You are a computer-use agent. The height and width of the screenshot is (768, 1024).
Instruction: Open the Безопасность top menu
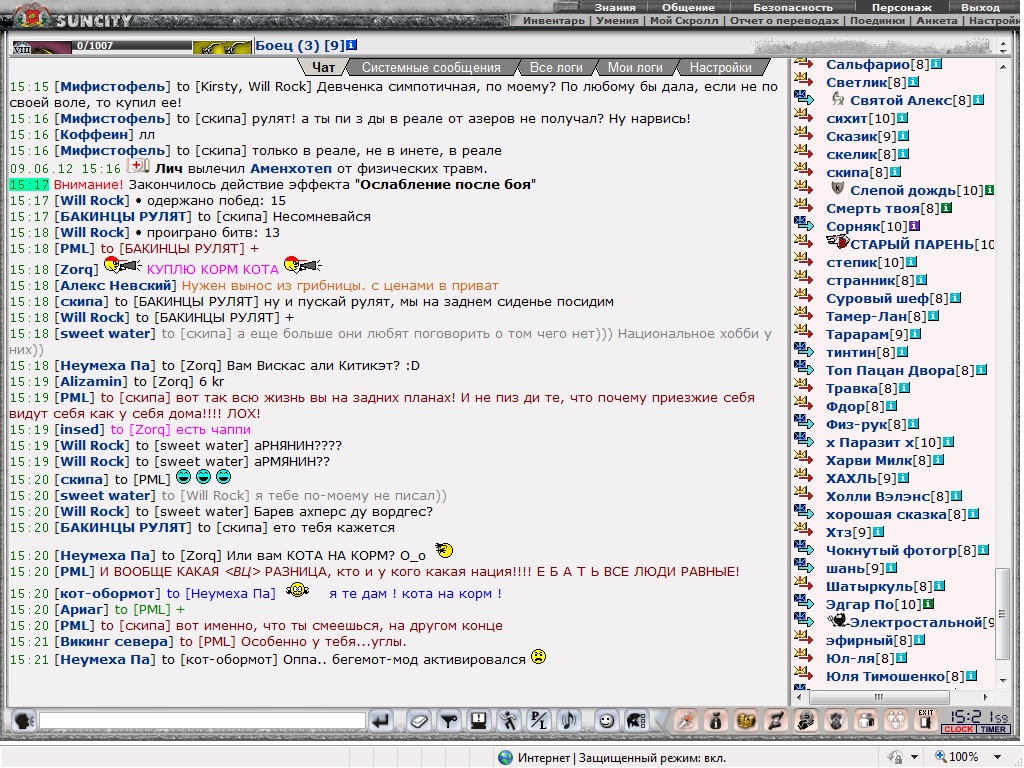point(793,7)
